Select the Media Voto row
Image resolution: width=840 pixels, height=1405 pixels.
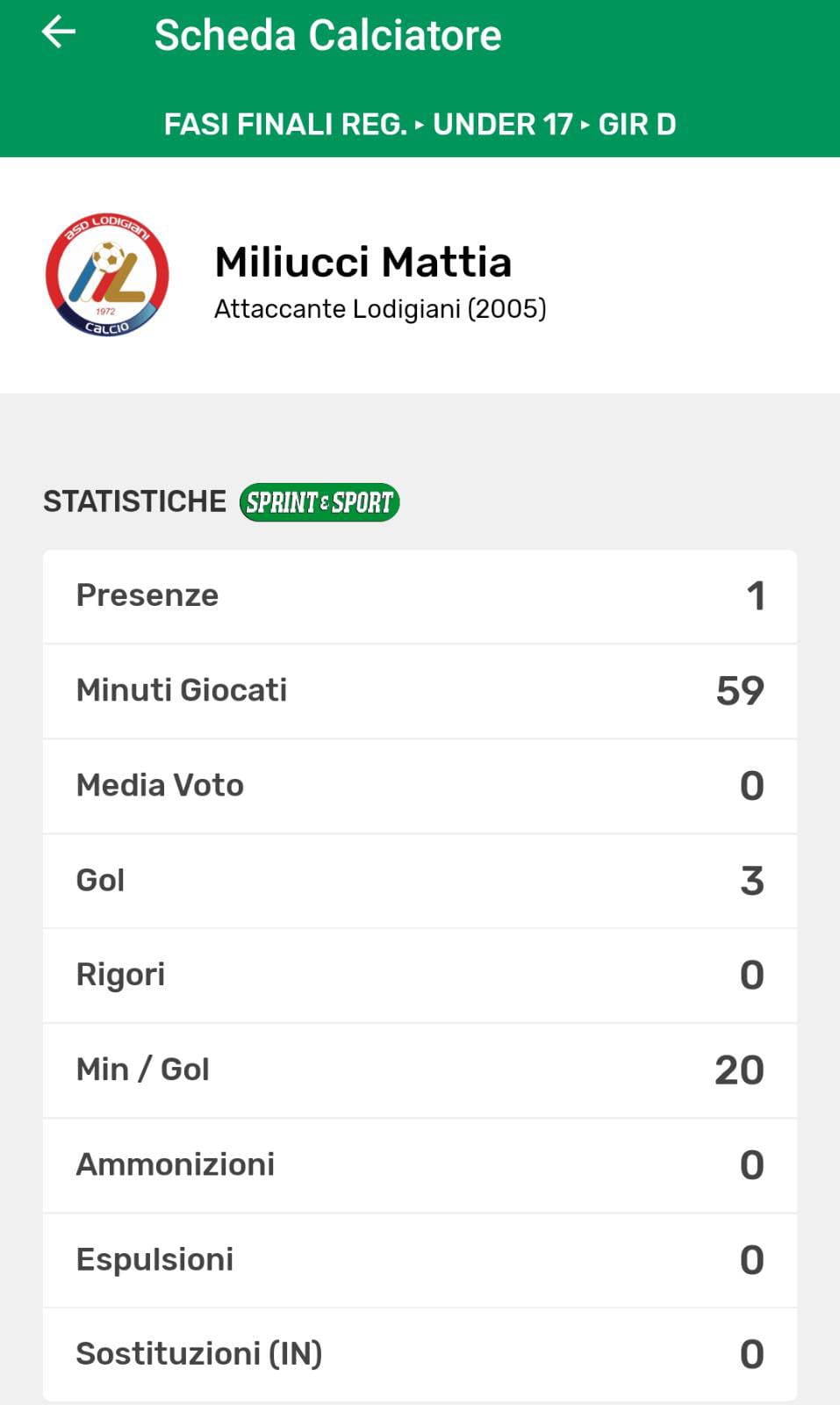click(420, 786)
